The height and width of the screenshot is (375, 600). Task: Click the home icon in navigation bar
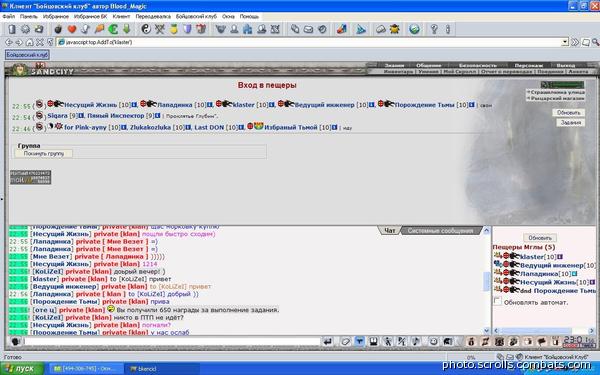pyautogui.click(x=29, y=42)
